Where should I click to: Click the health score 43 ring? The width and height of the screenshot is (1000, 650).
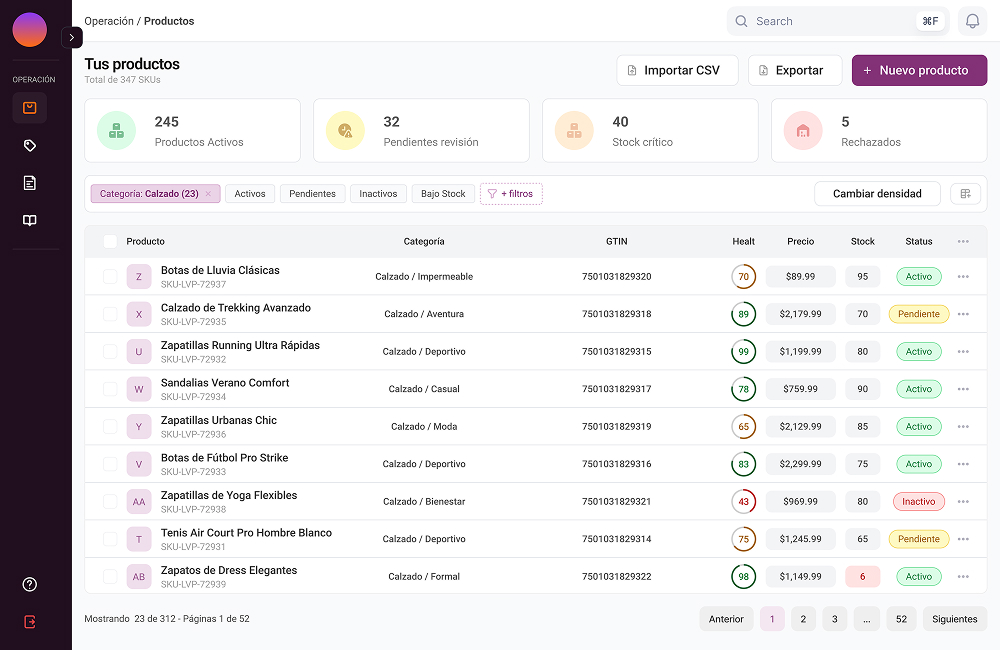tap(744, 501)
